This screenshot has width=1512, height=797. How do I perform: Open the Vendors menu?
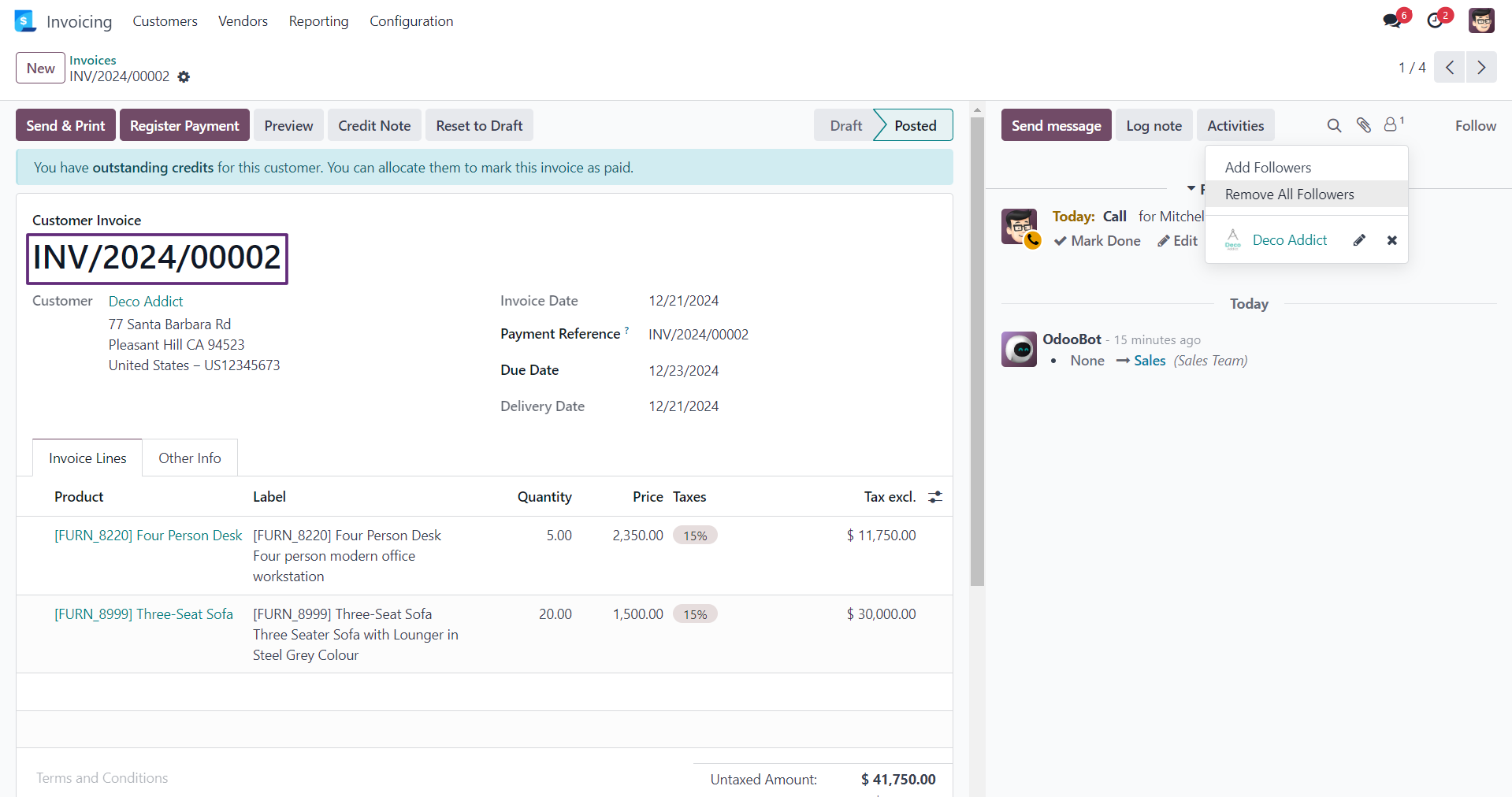(243, 21)
